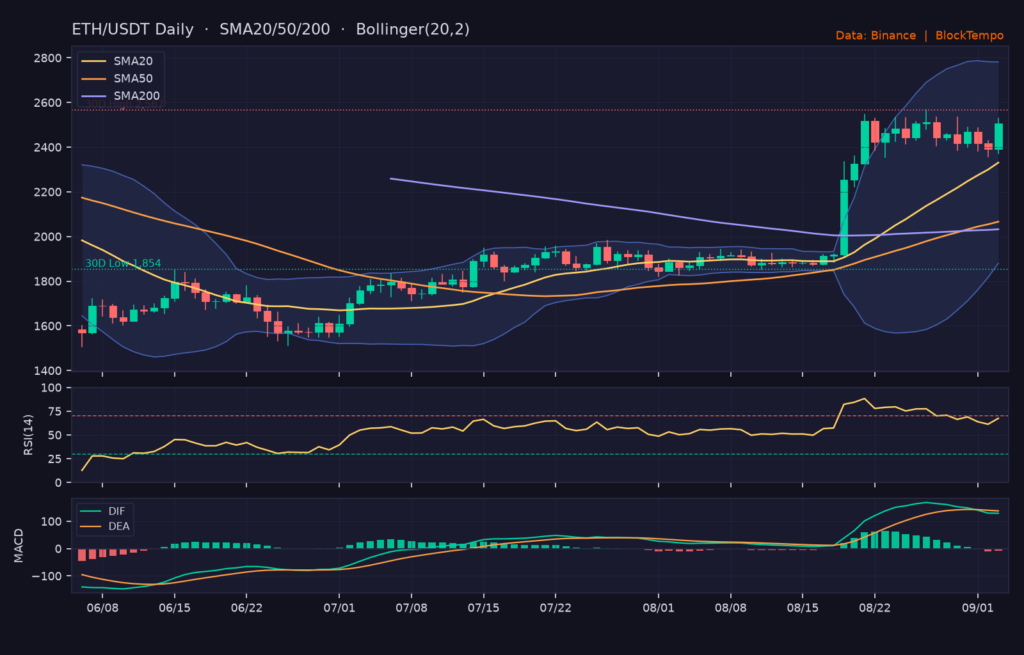
Task: Click the 2600 price axis tick
Action: pos(48,103)
